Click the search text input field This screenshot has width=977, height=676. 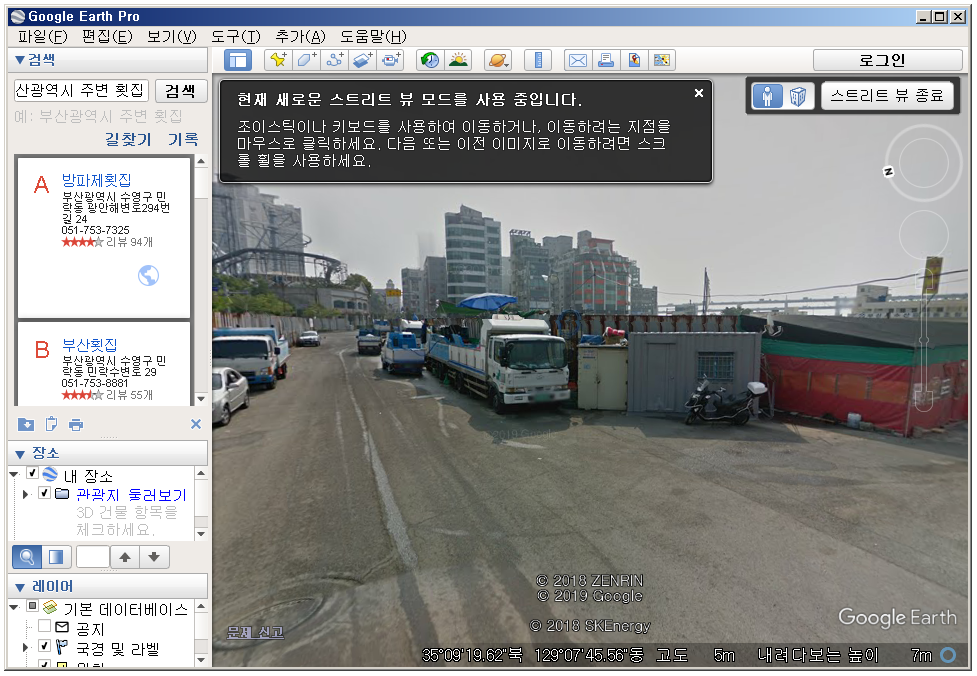pos(82,91)
